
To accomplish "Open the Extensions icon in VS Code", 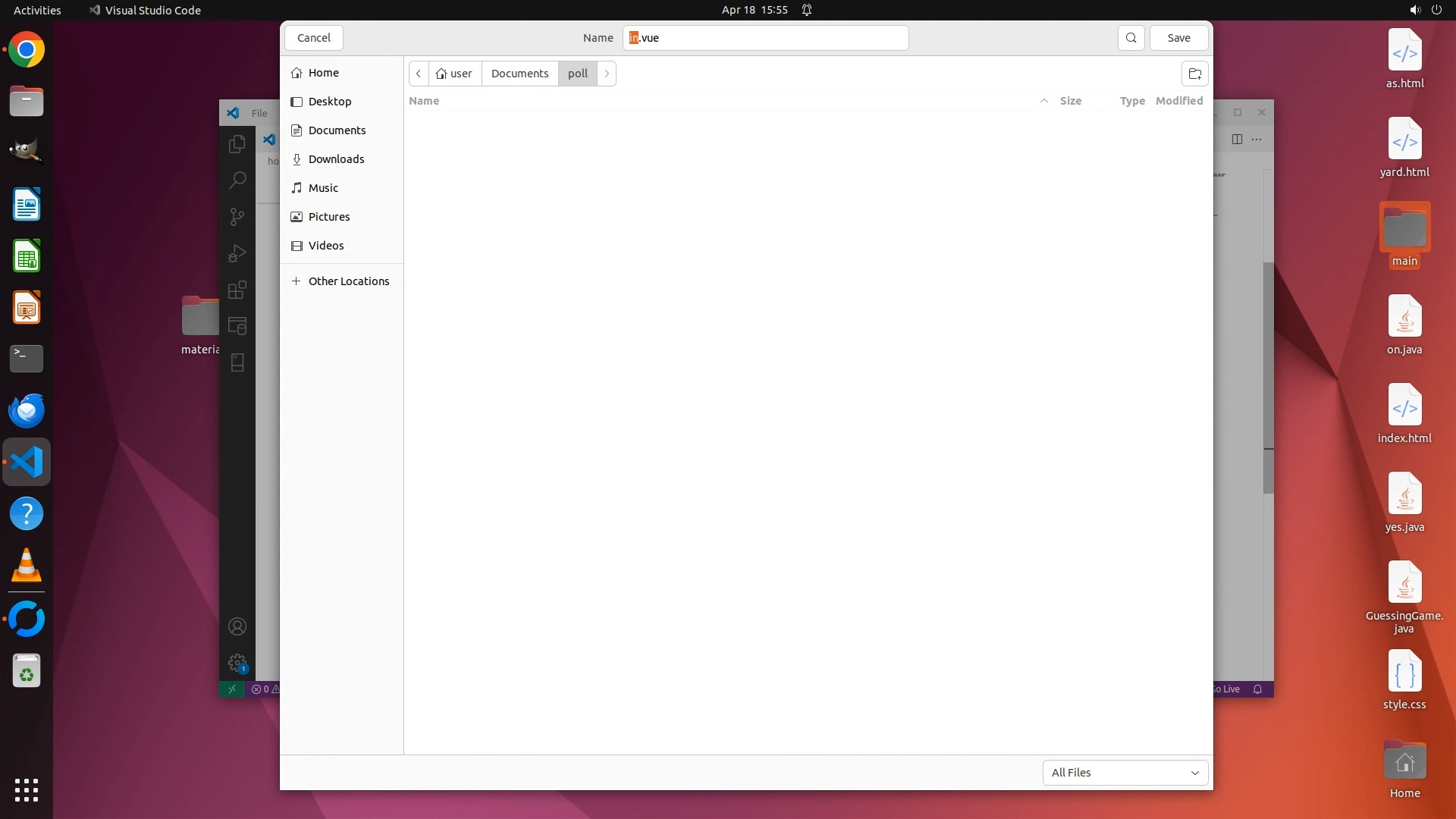I will point(237,290).
